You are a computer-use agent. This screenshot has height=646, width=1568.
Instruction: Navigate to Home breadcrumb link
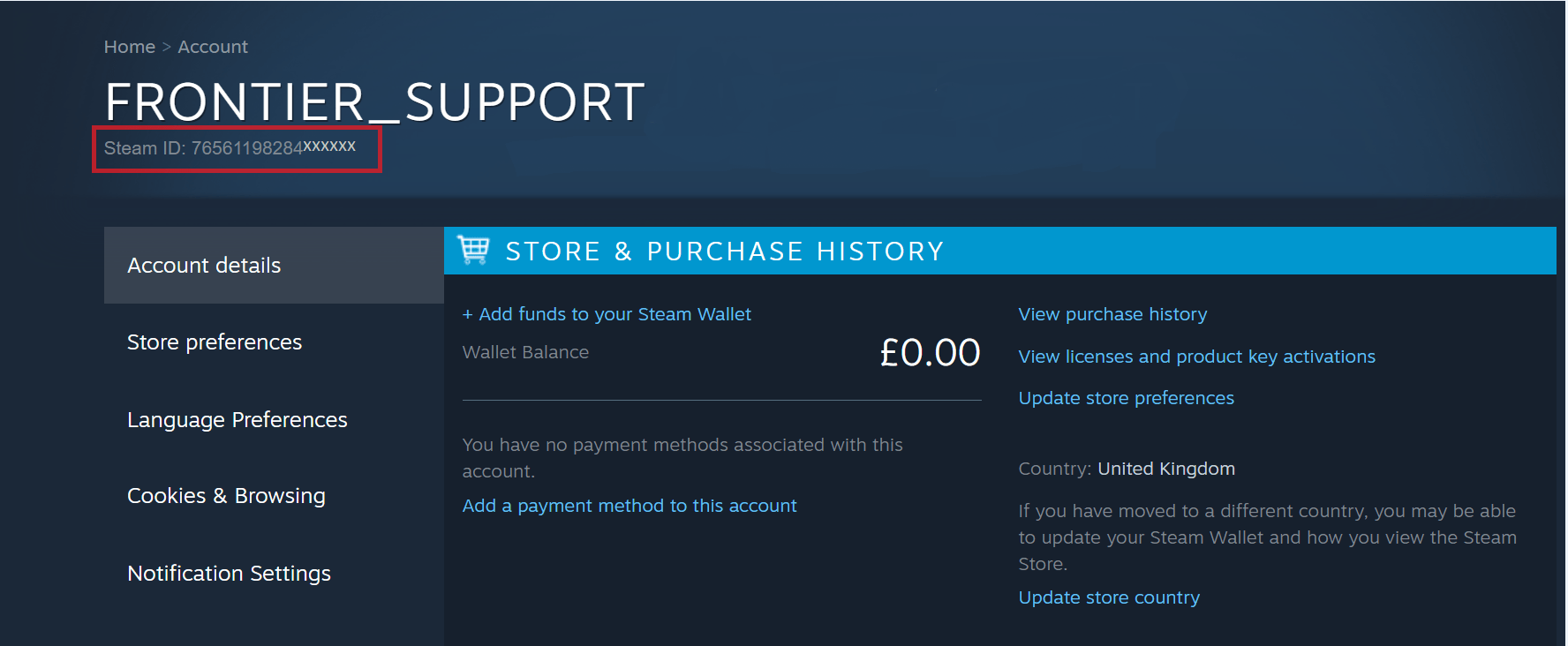point(129,46)
